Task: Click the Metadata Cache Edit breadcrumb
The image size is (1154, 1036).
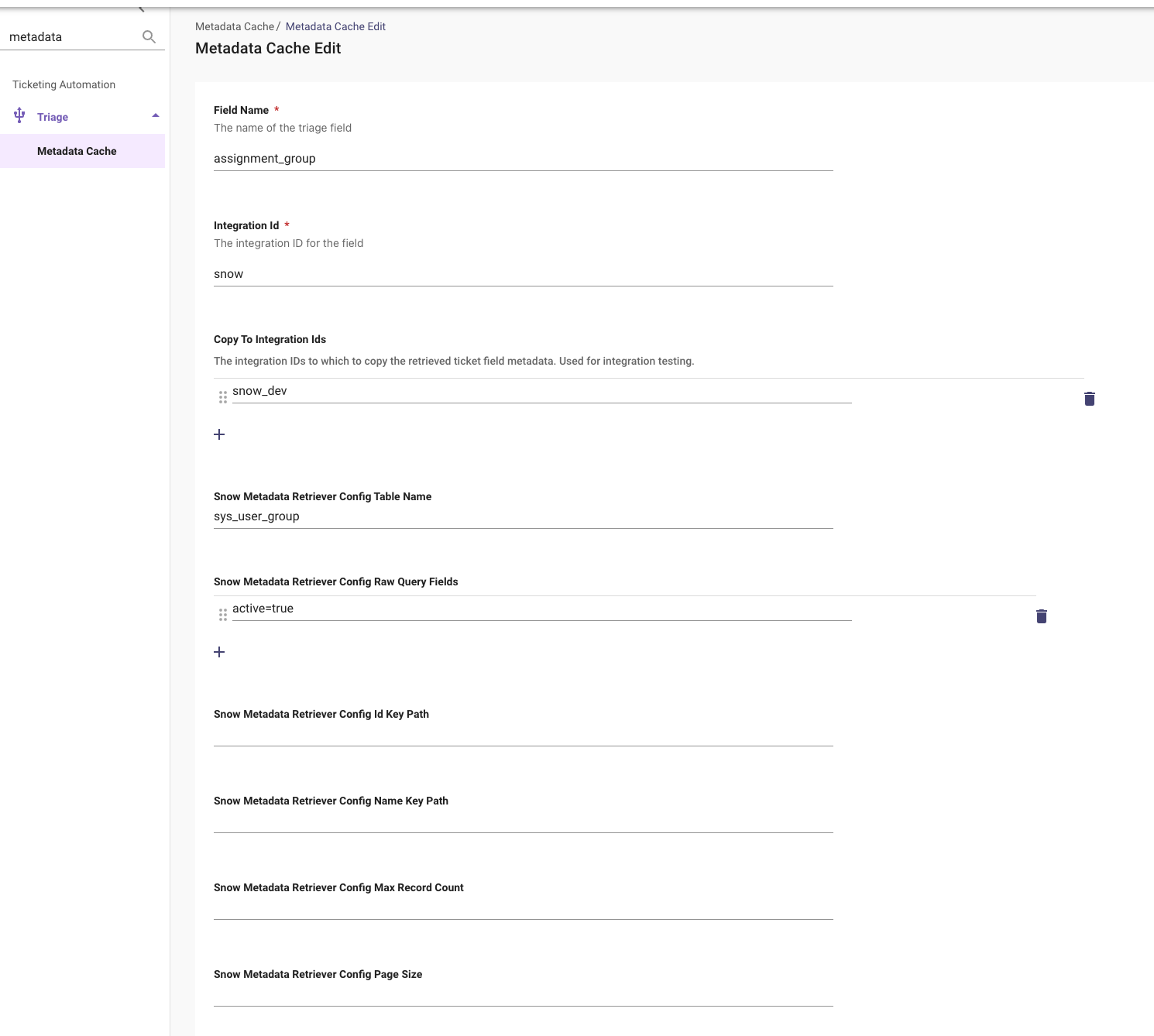Action: point(335,26)
